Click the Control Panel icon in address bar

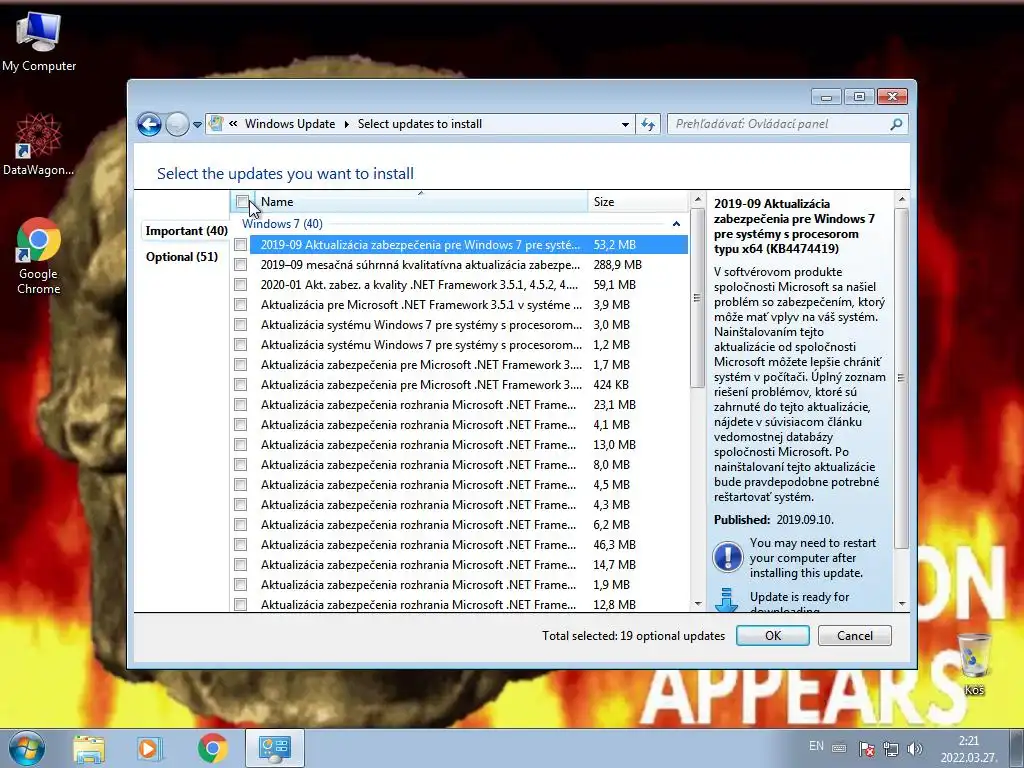216,123
